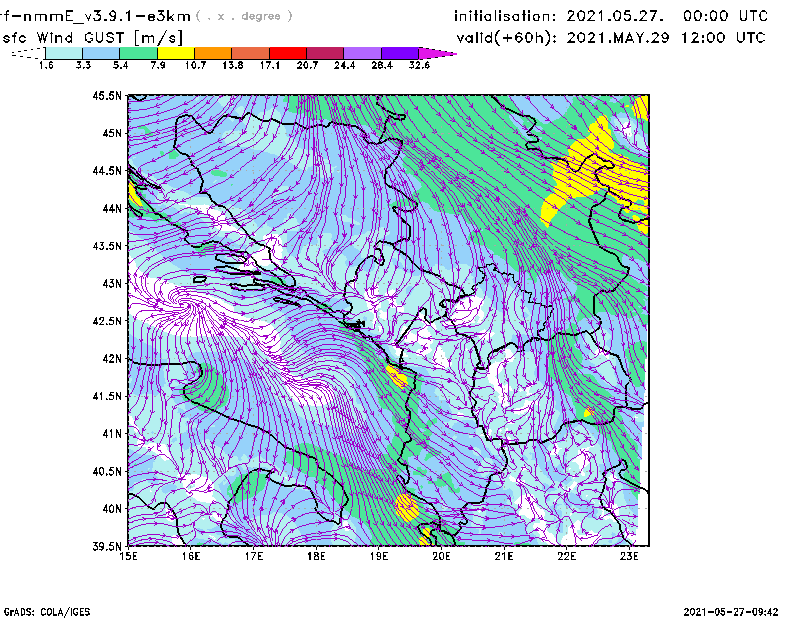Click the "43N" latitude label
The image size is (800, 618).
click(x=112, y=283)
